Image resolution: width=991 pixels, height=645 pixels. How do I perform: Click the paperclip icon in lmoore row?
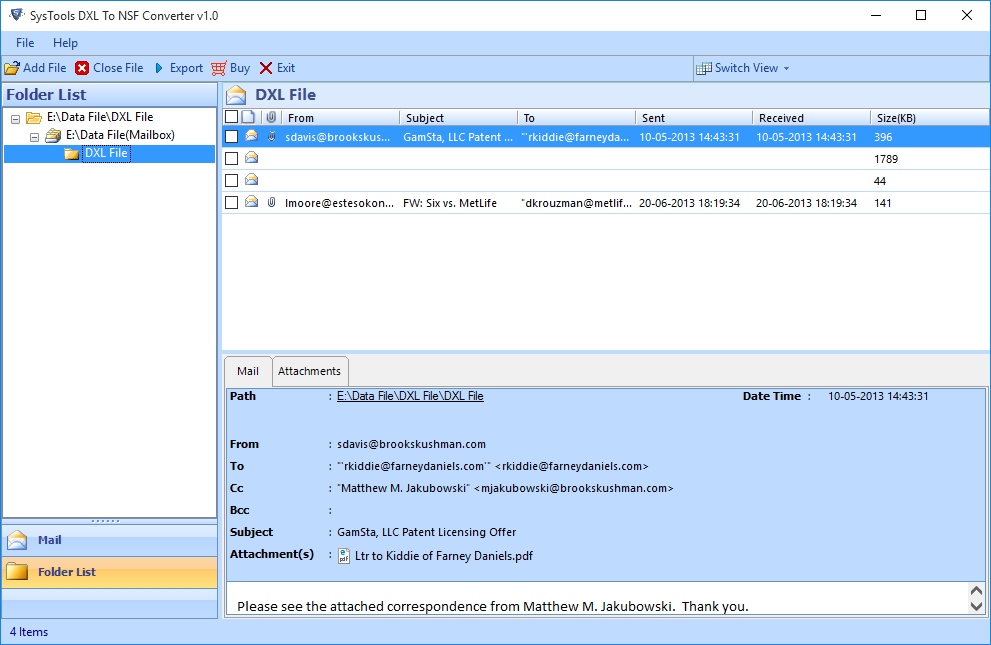pos(272,203)
